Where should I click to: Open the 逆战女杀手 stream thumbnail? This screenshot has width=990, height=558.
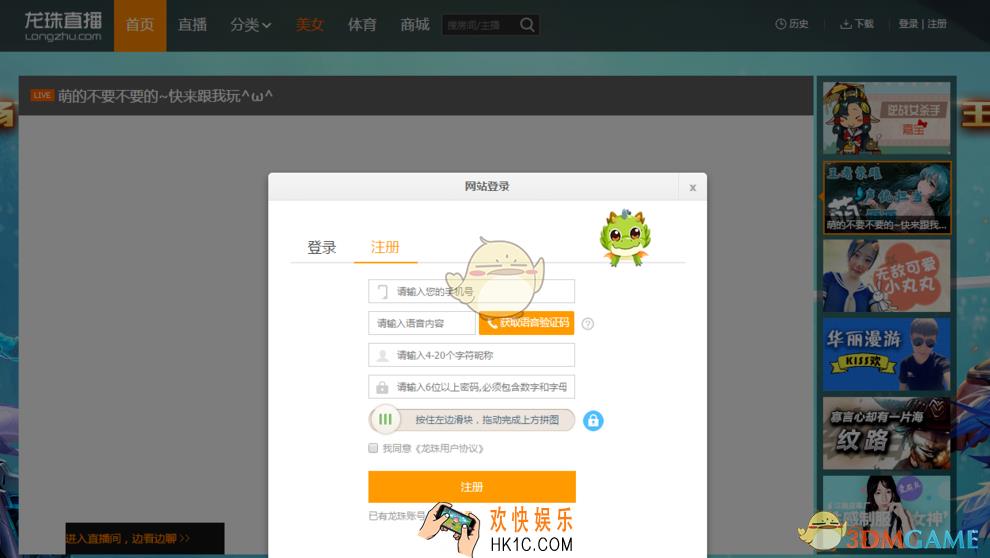886,117
